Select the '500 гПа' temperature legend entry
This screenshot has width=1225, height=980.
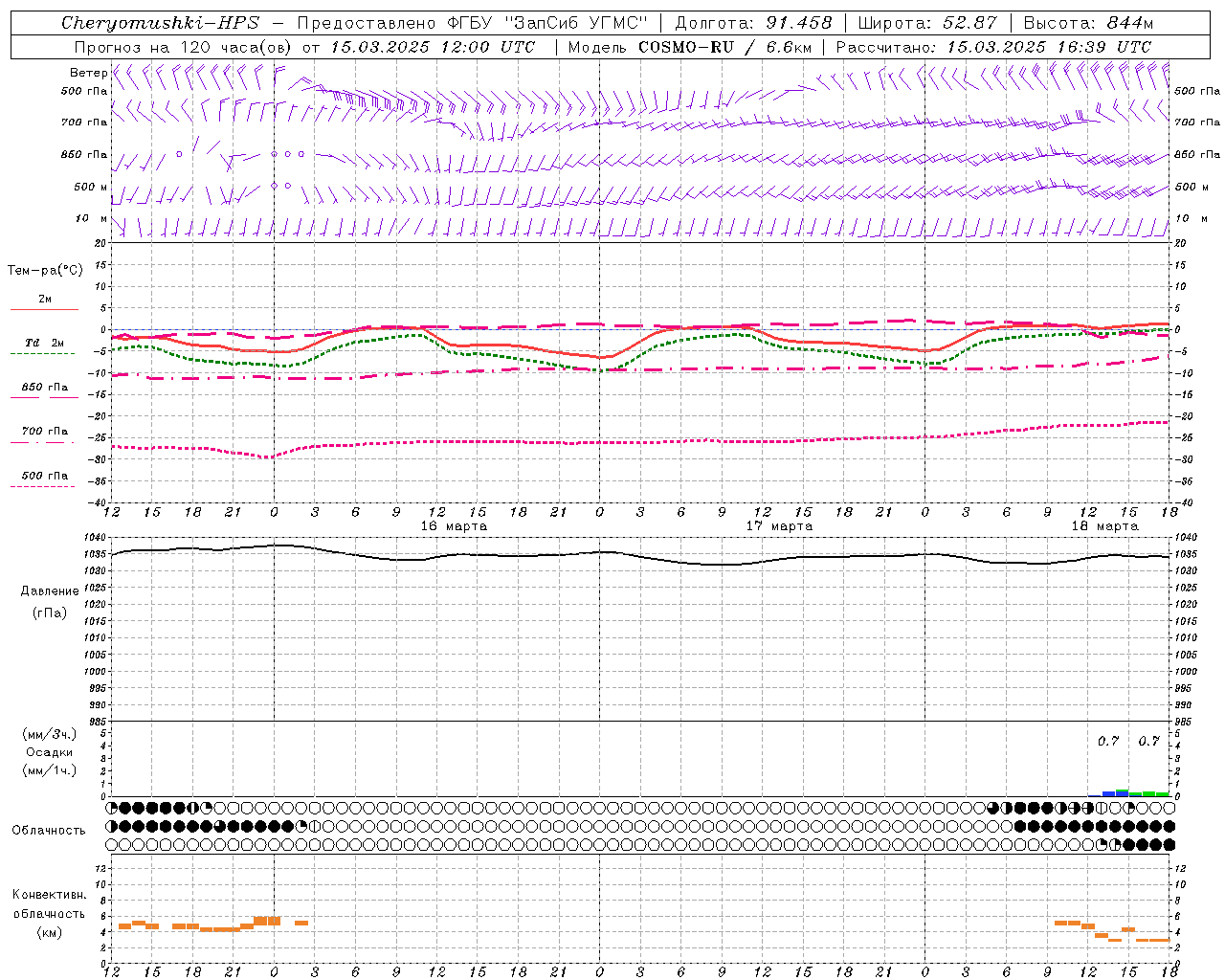pos(45,476)
